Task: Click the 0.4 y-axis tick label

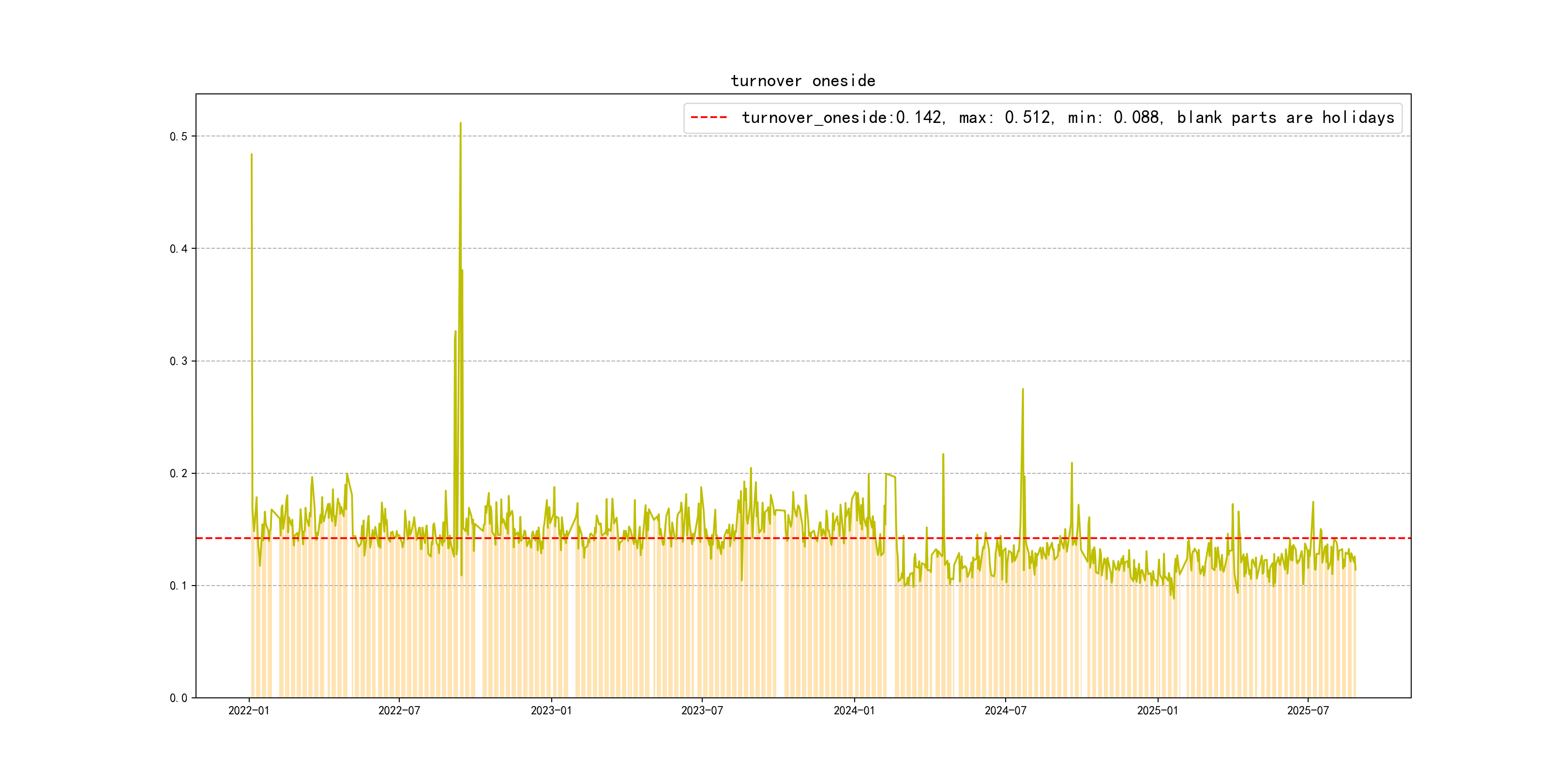Action: [179, 248]
